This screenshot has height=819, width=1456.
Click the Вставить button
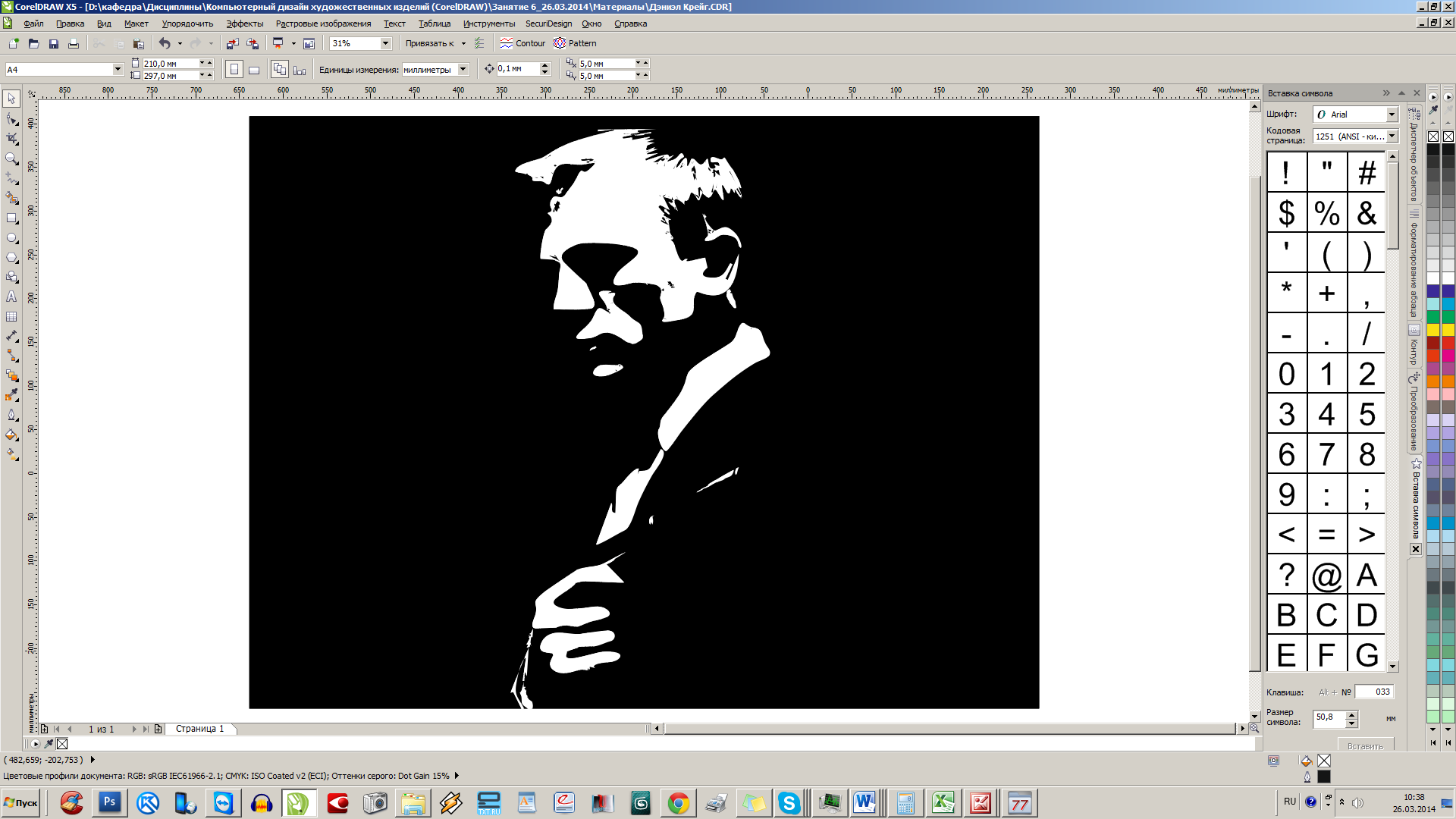tap(1365, 746)
